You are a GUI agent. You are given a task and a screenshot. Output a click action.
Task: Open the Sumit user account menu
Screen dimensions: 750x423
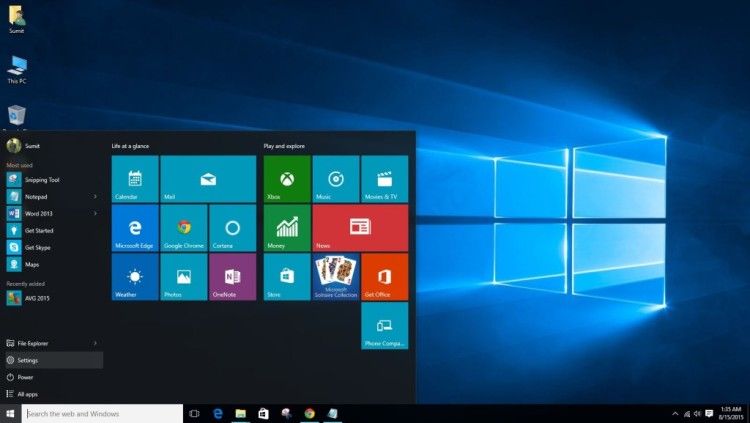pos(24,145)
